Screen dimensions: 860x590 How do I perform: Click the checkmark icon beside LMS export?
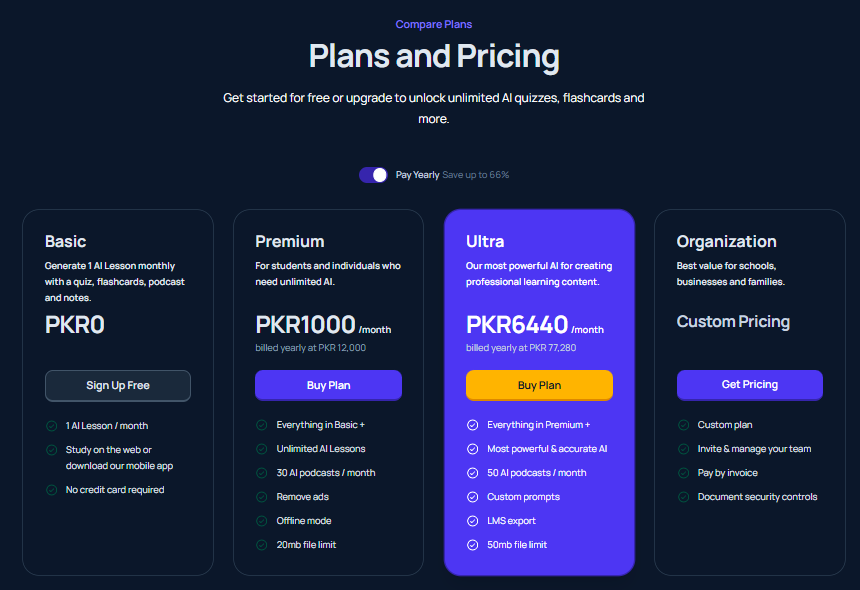pos(473,521)
